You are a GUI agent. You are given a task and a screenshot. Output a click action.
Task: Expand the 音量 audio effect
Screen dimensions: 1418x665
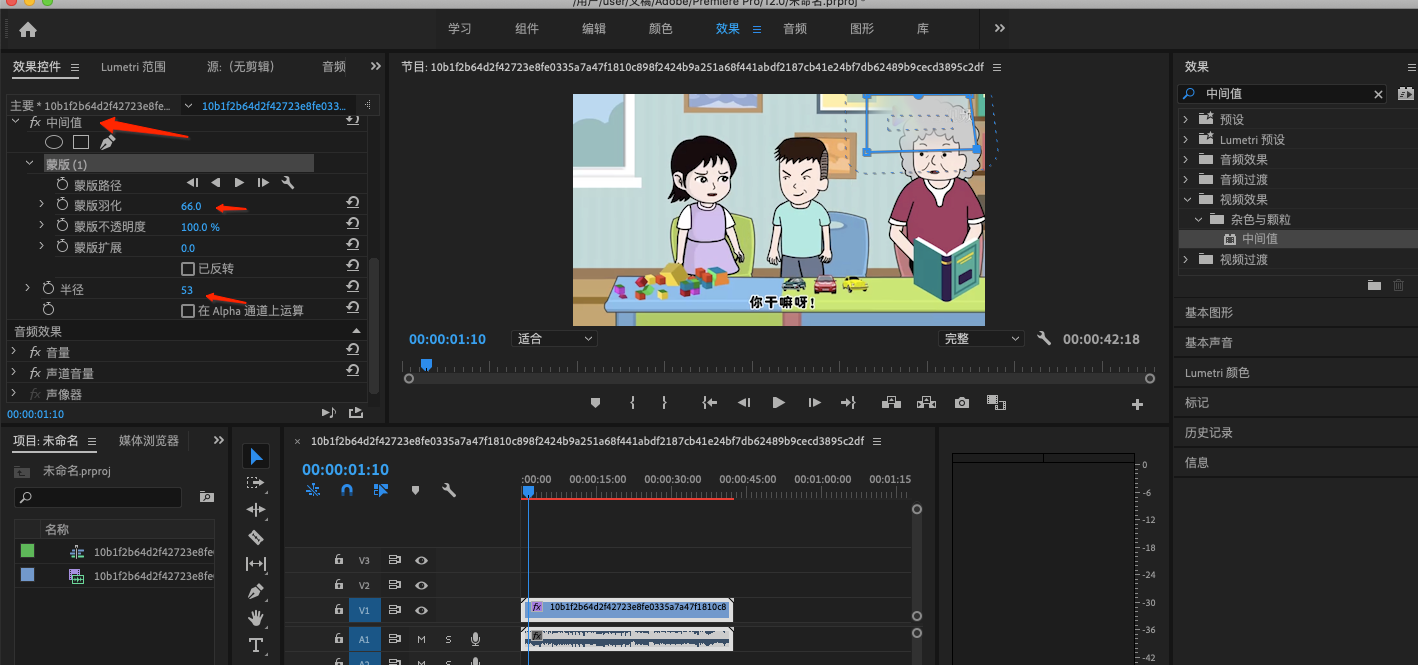(14, 351)
